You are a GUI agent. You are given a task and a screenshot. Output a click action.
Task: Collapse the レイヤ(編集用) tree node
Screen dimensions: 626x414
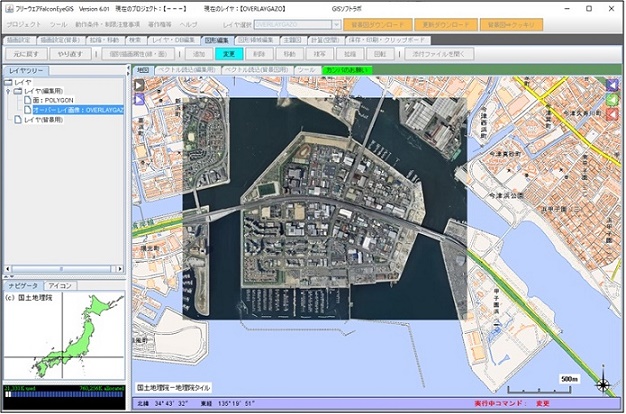(8, 91)
